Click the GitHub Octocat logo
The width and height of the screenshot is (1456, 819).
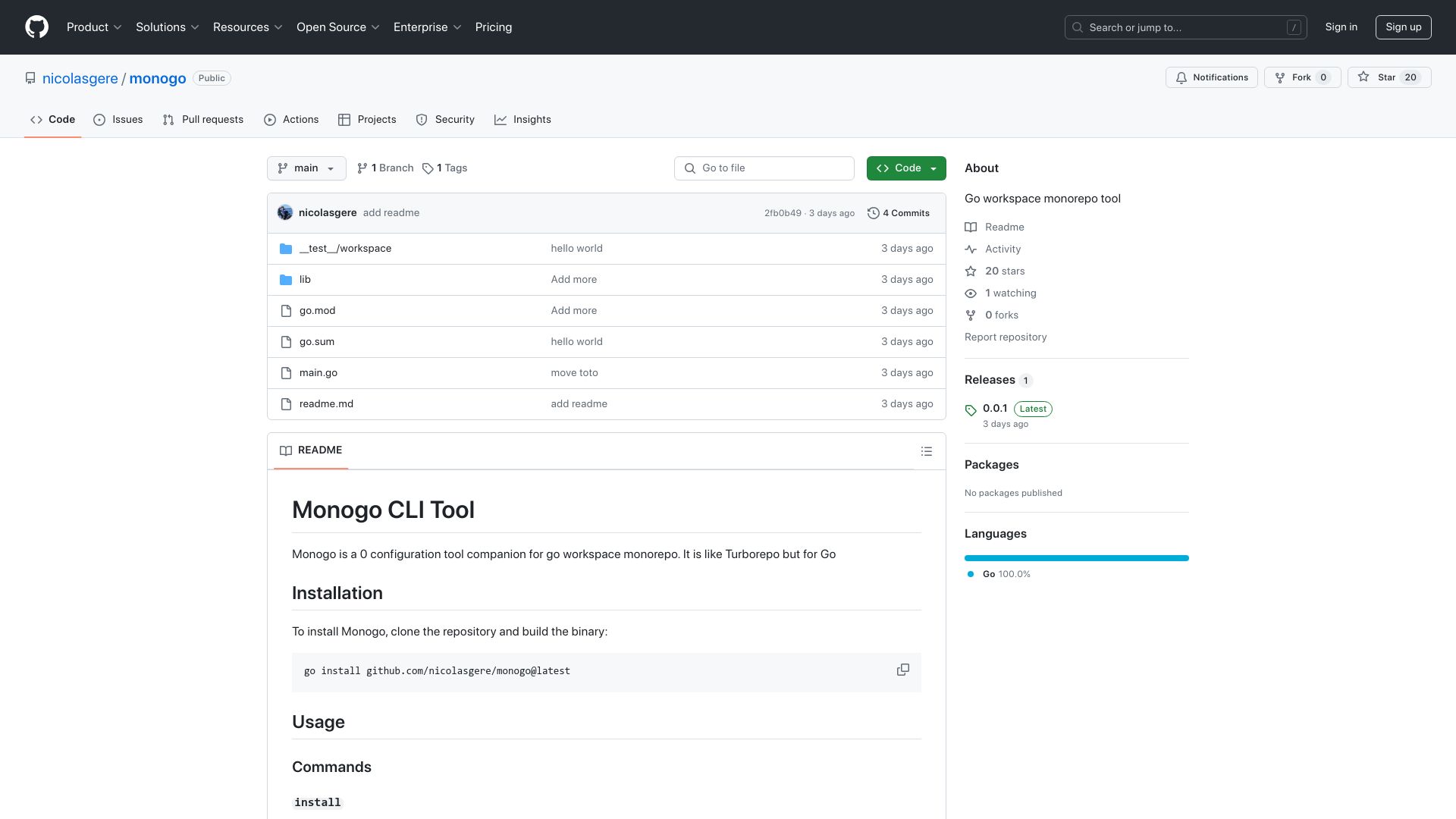[x=36, y=27]
